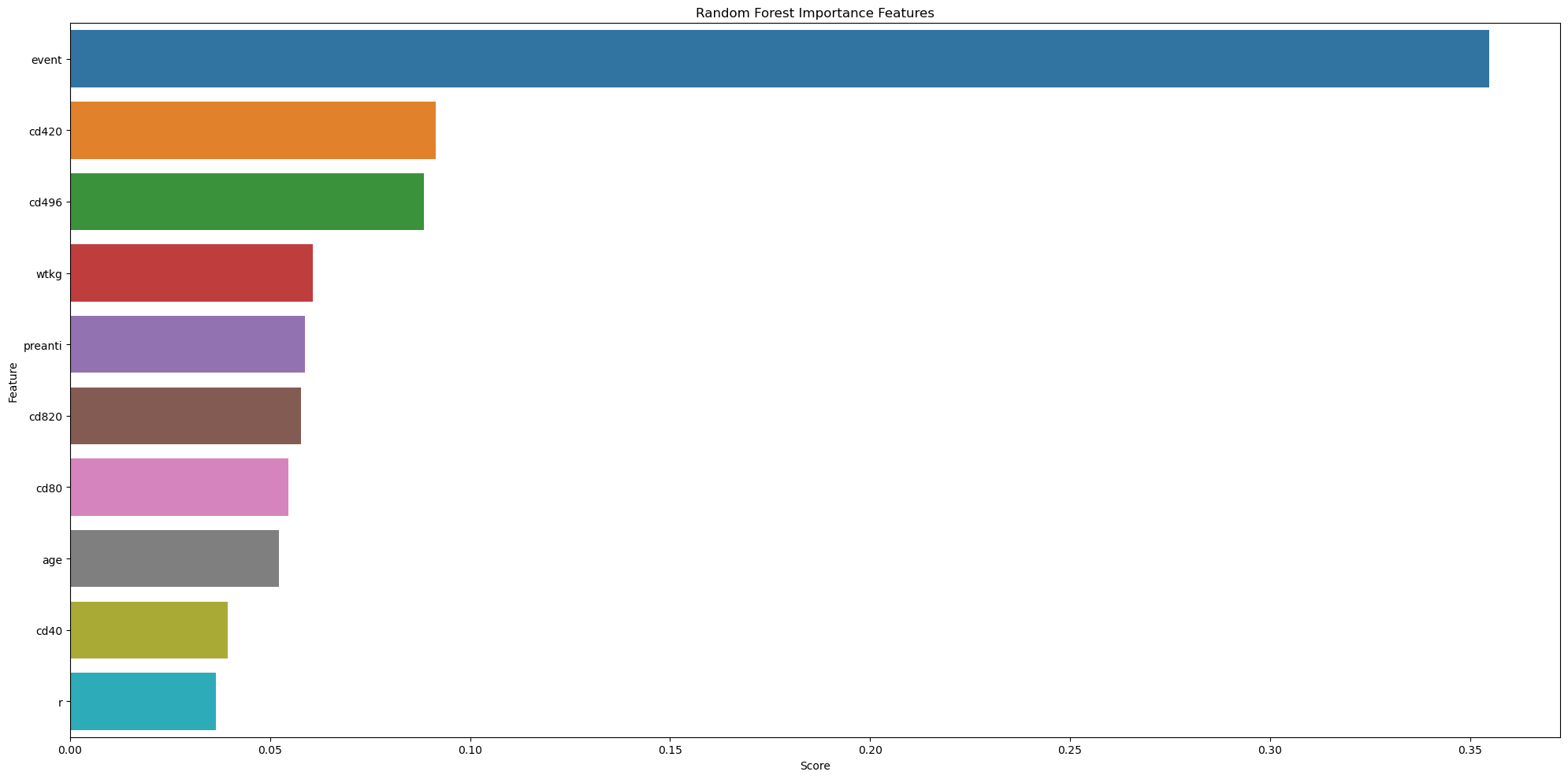
Task: Select the red wtkg bar
Action: point(191,273)
